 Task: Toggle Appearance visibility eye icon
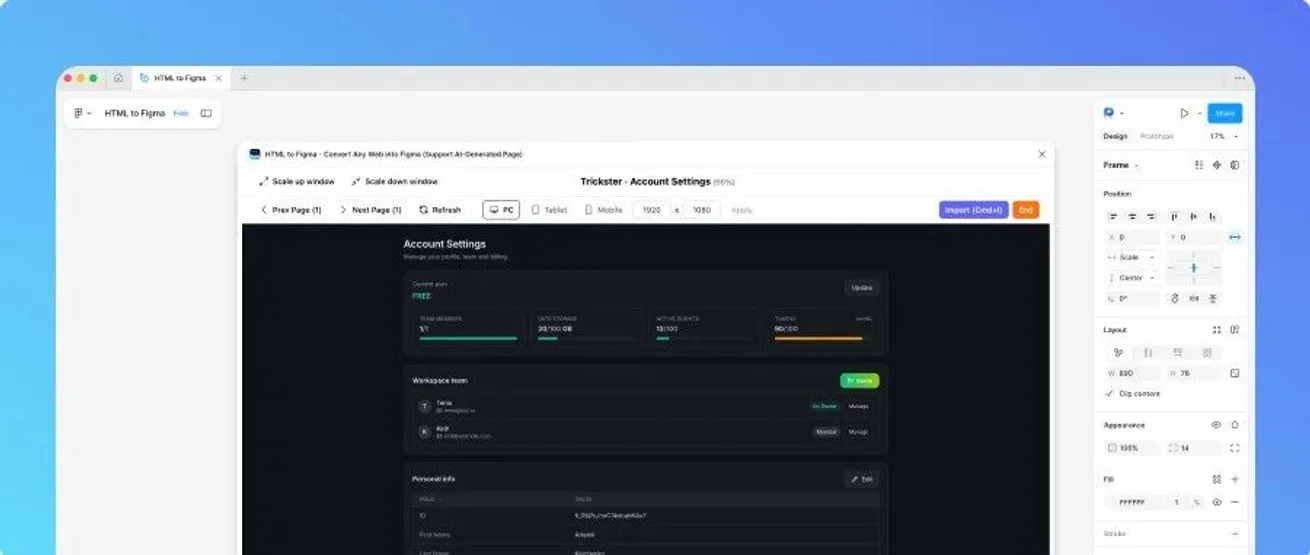1217,425
